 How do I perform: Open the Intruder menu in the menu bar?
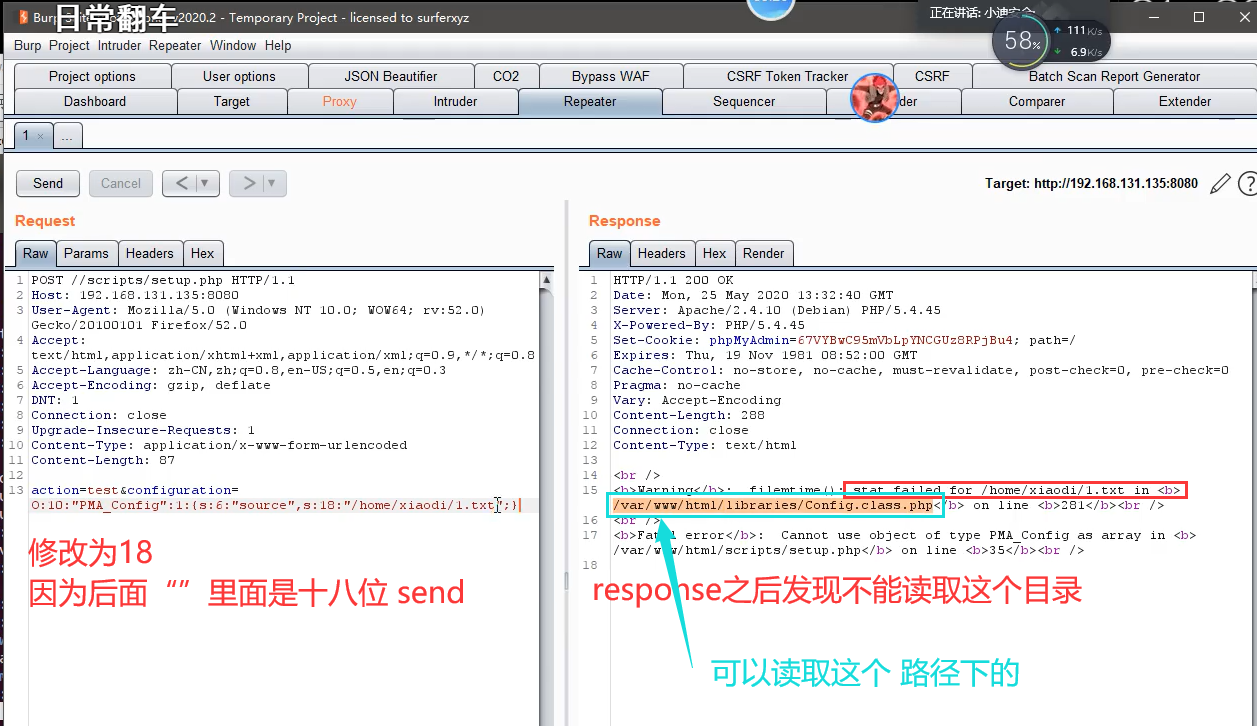(x=120, y=45)
